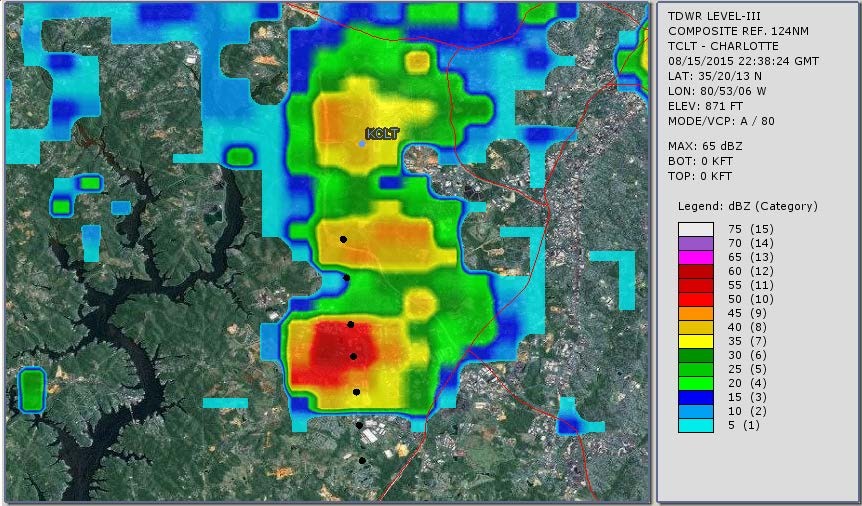Click the ELEV: 871 FT line
The image size is (862, 506).
pyautogui.click(x=707, y=106)
